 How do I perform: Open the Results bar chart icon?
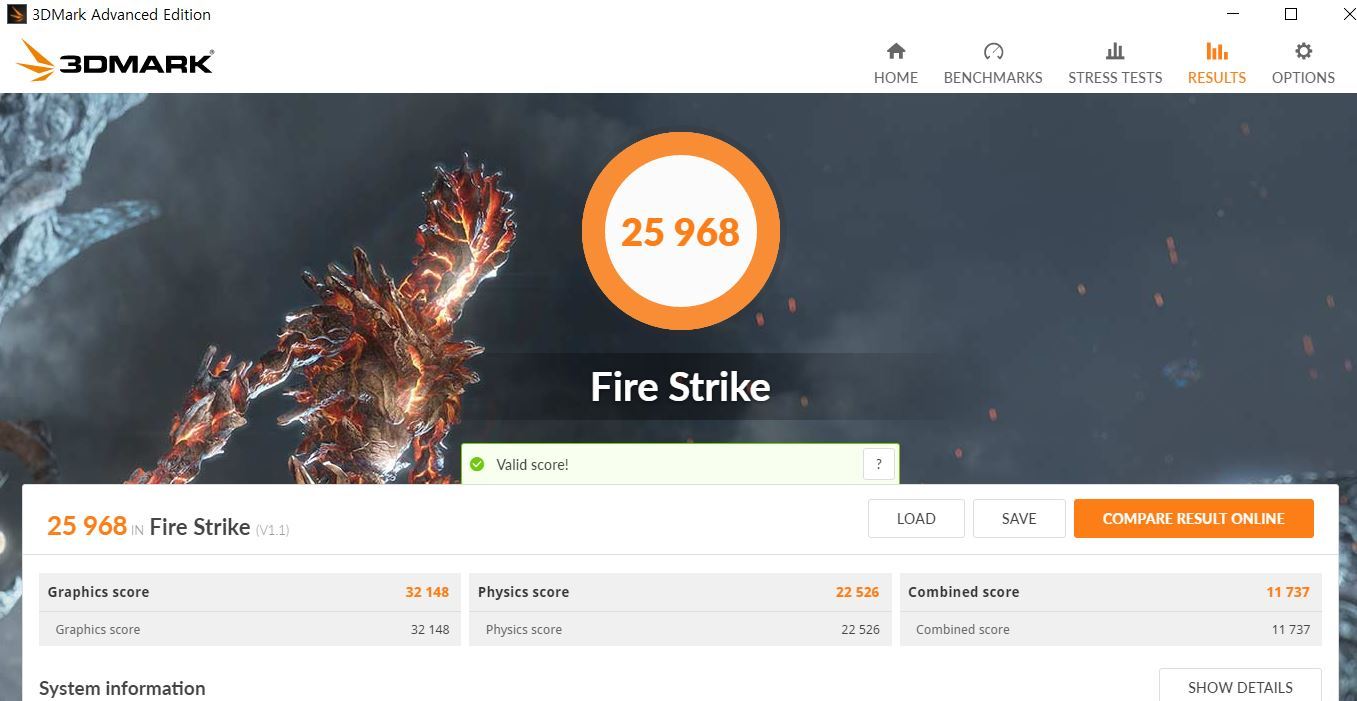(x=1217, y=51)
